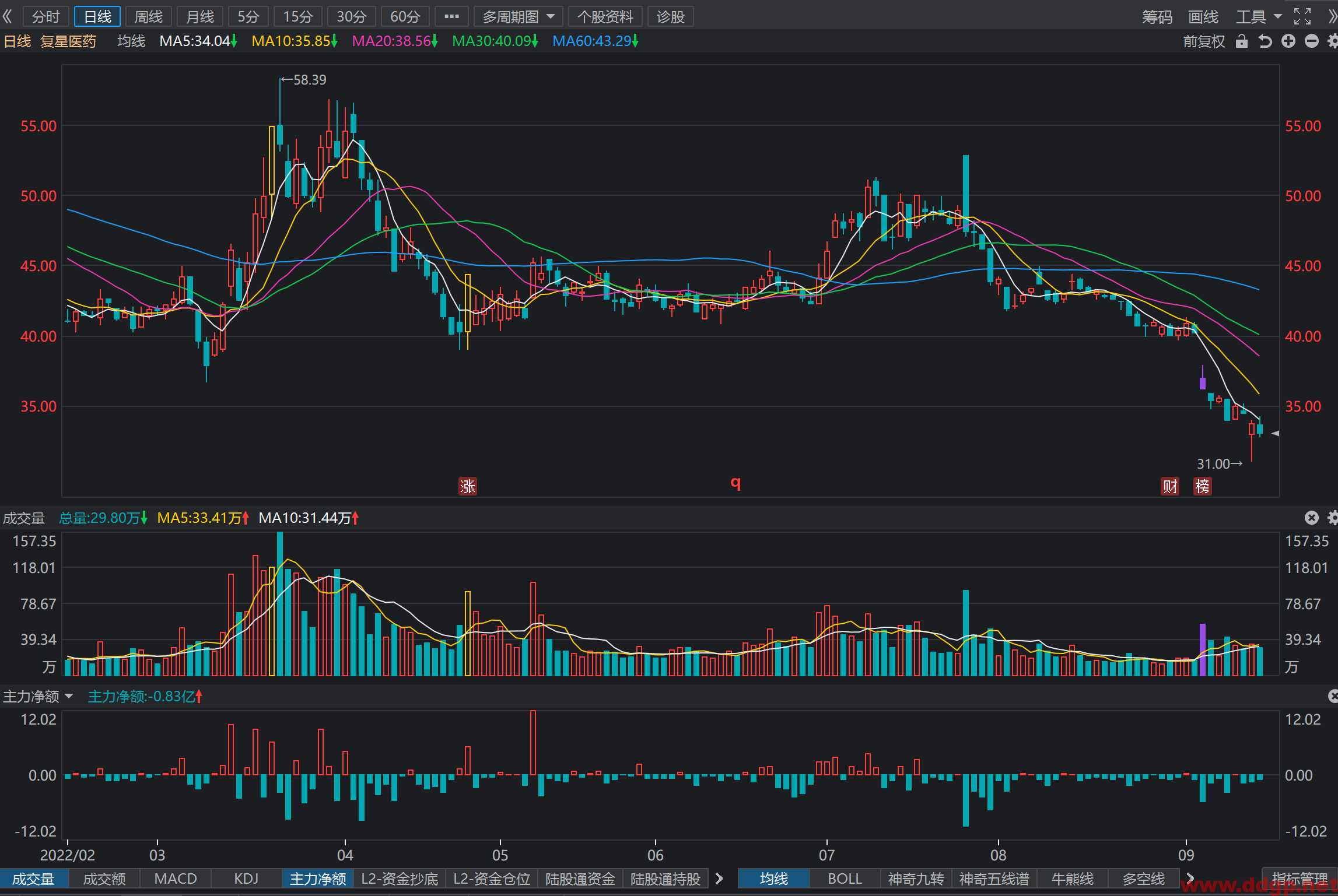Open 个股资料 stock info
The width and height of the screenshot is (1338, 896).
pos(605,16)
